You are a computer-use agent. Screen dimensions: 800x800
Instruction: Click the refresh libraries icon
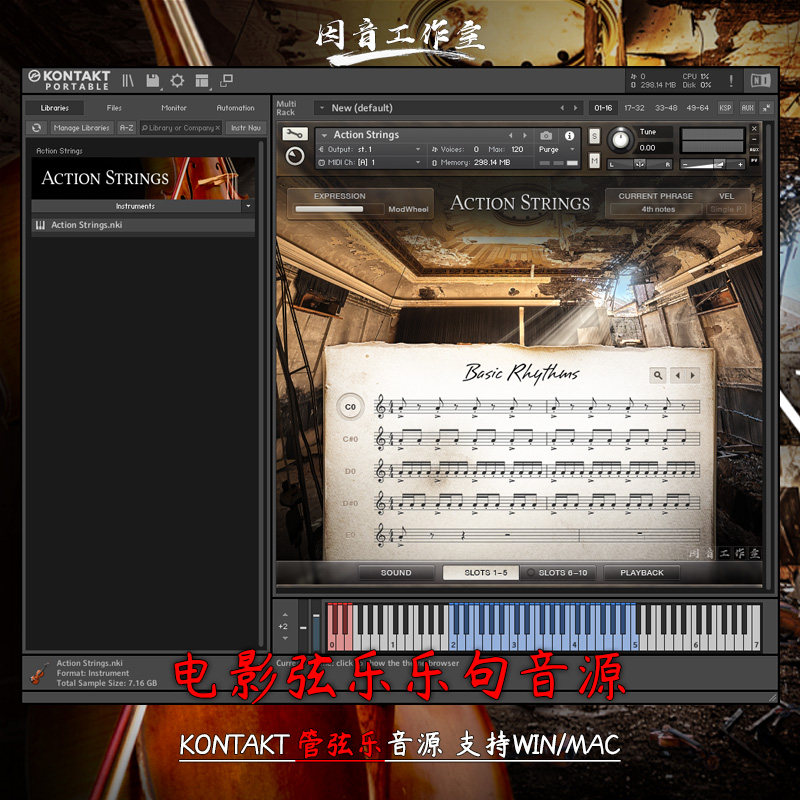pos(36,128)
